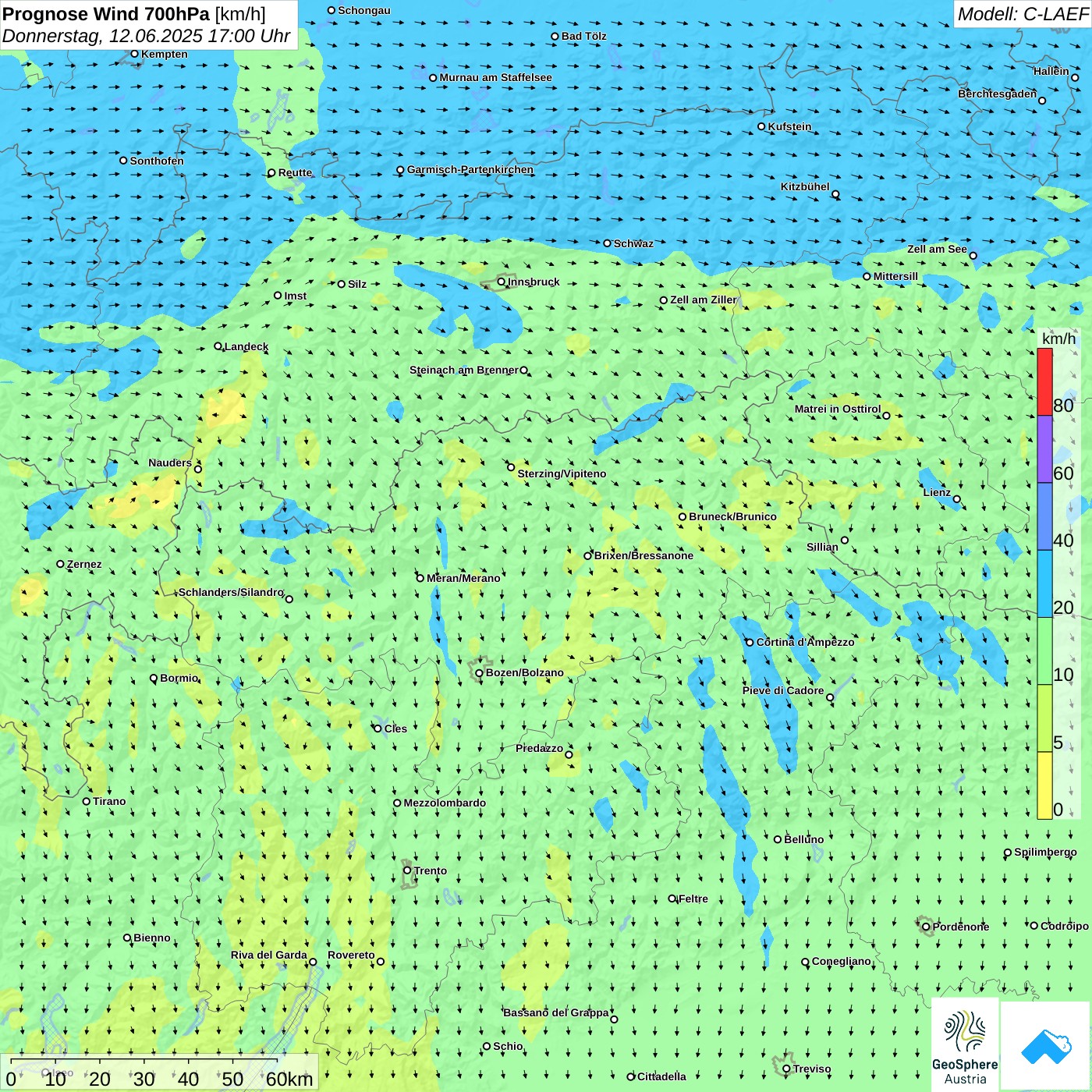Click the 'Zell am Ziller' label
The height and width of the screenshot is (1092, 1092).
click(x=703, y=300)
